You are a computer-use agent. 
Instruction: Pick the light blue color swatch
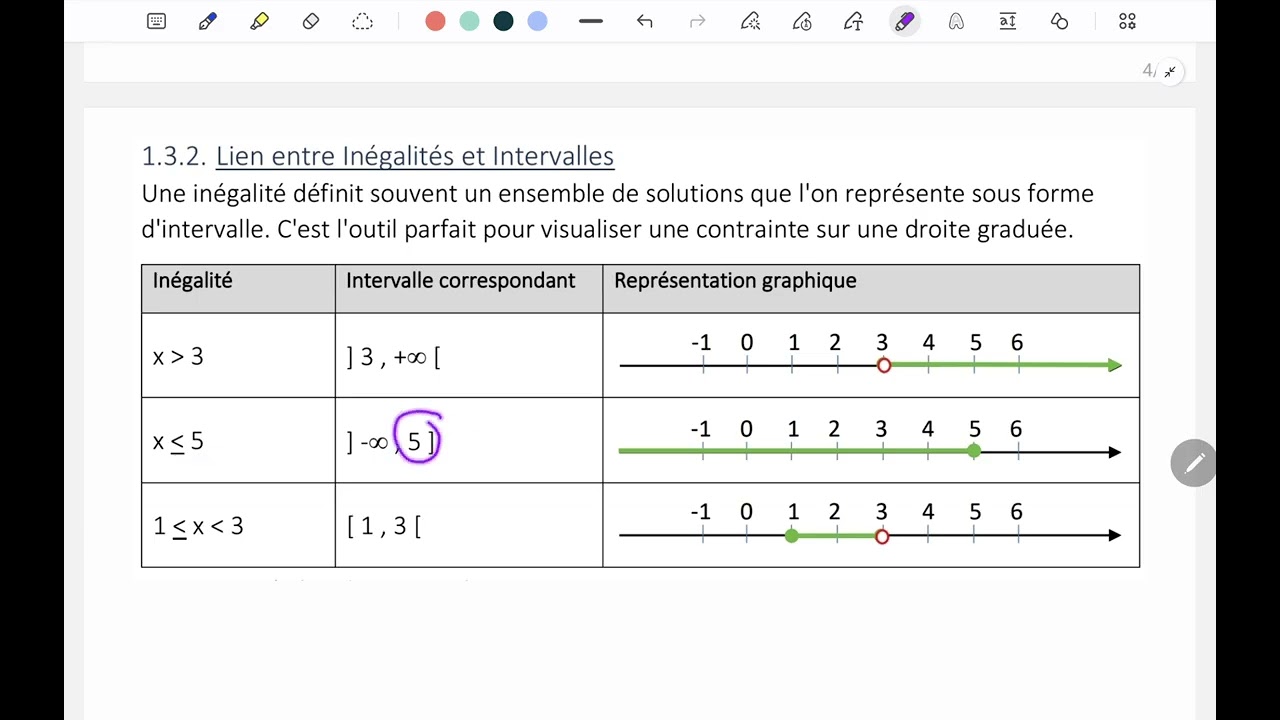[x=537, y=21]
